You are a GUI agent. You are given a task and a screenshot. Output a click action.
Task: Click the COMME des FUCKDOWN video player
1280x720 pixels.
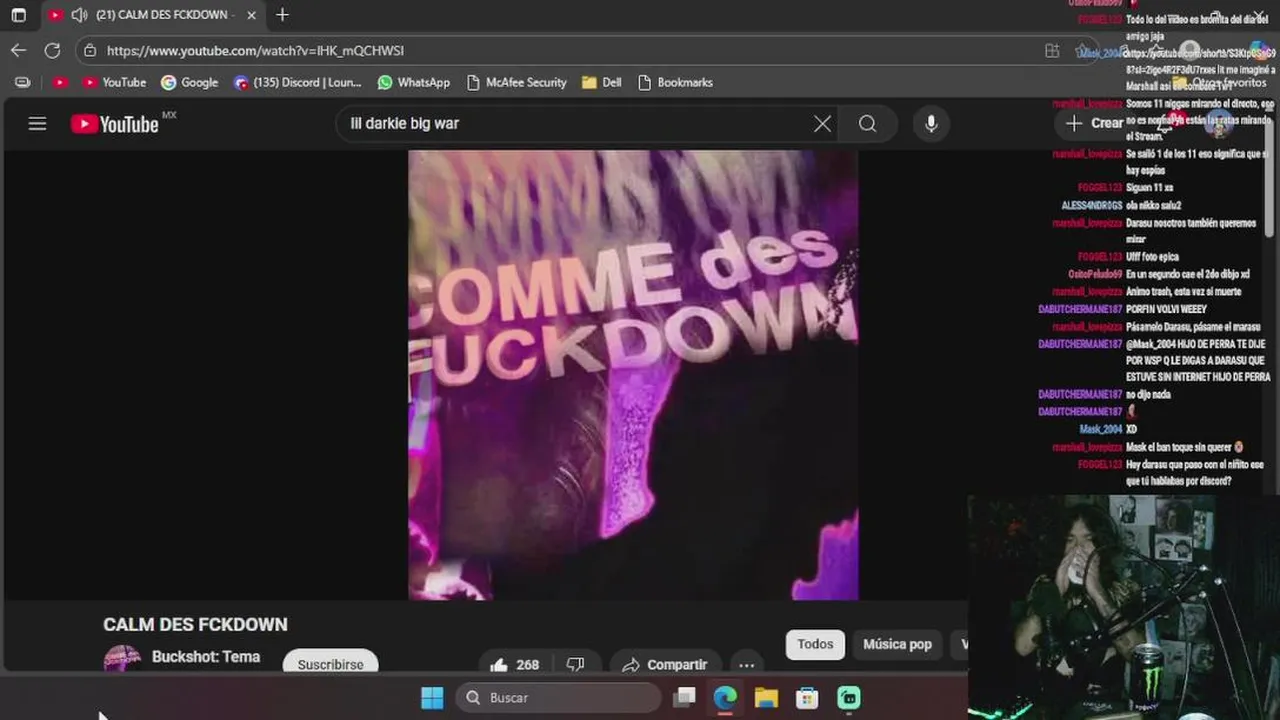click(x=633, y=375)
